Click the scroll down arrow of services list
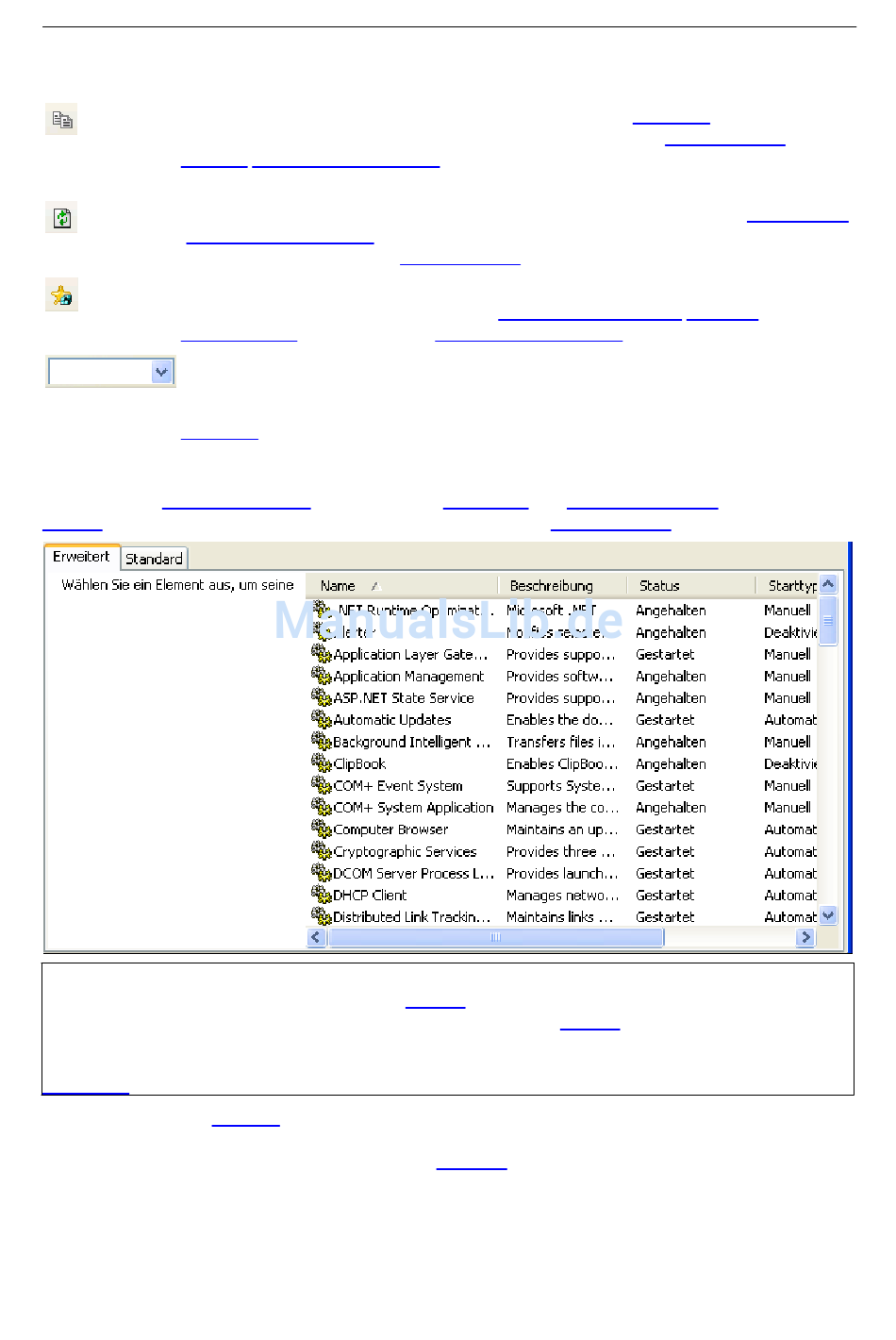This screenshot has height=1340, width=896. click(828, 915)
